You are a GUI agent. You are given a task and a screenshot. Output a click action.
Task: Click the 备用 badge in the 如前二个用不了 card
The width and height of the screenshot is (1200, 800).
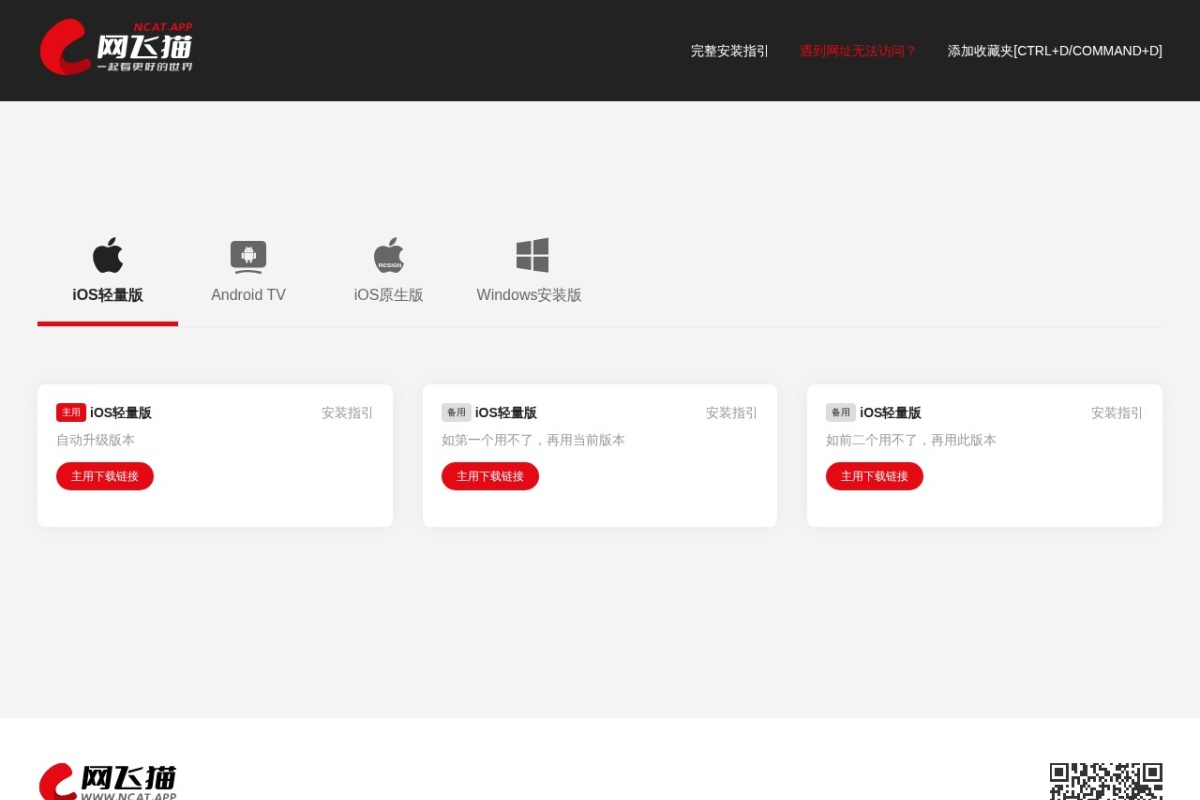point(841,412)
